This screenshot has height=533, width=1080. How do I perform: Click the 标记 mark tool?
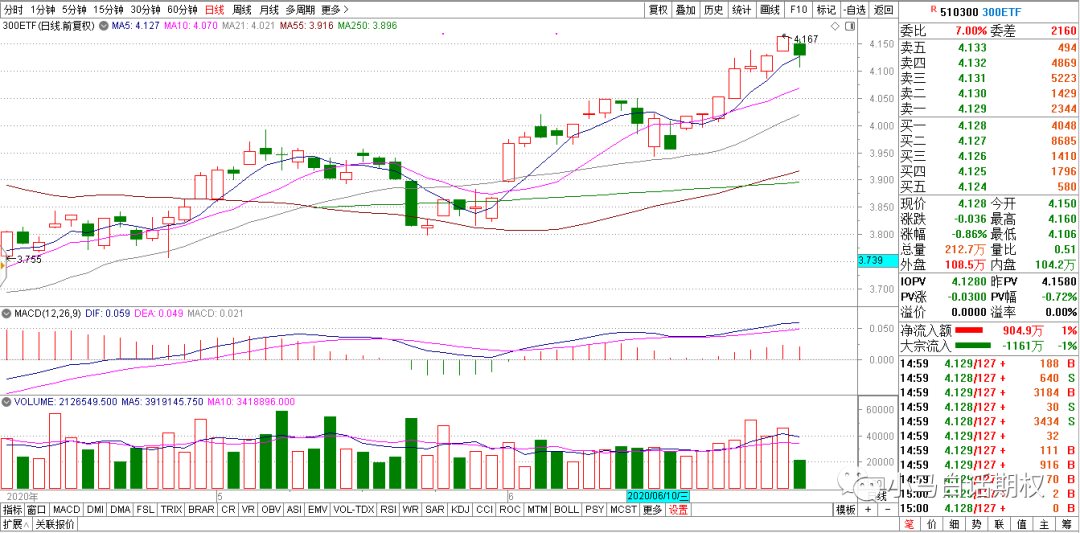pyautogui.click(x=825, y=10)
